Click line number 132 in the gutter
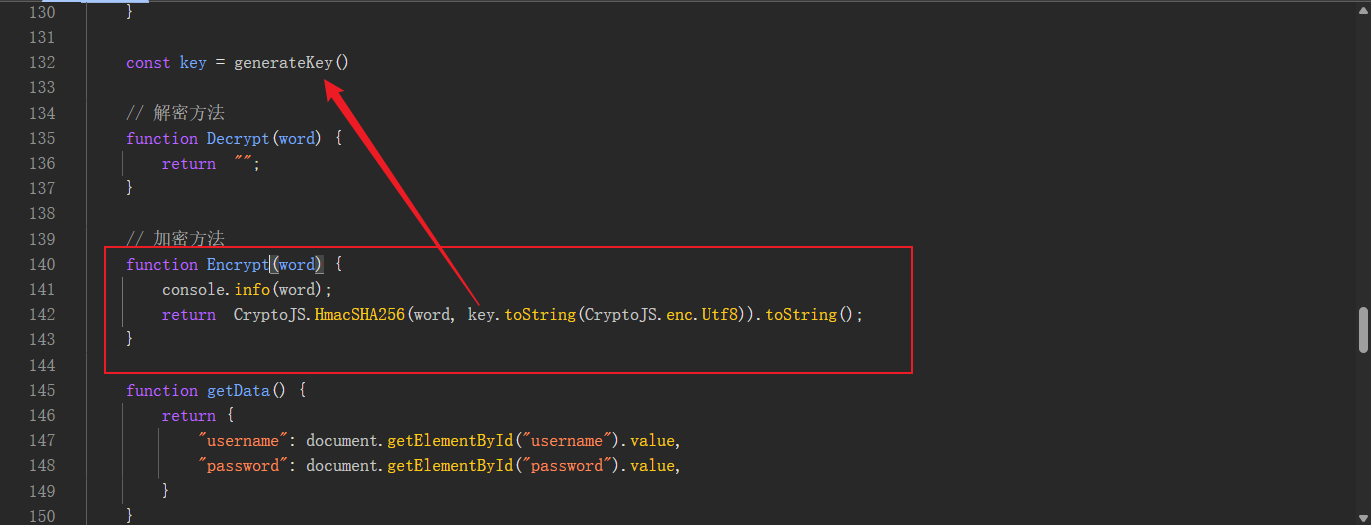 [x=41, y=63]
